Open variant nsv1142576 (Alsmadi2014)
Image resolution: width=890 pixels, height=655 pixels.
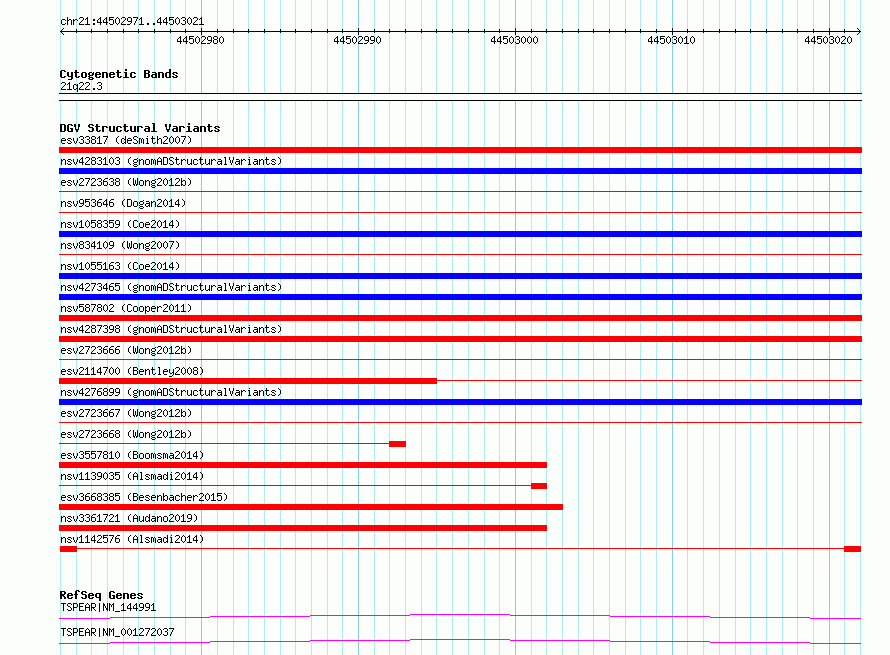pyautogui.click(x=132, y=539)
